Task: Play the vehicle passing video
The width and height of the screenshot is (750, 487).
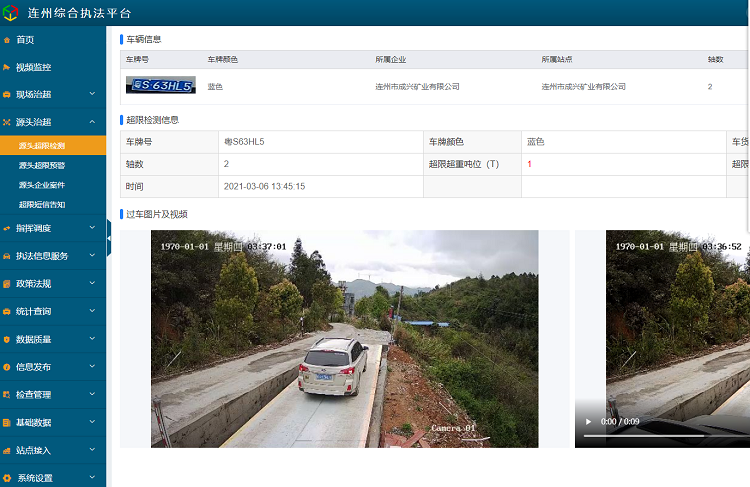Action: 588,422
